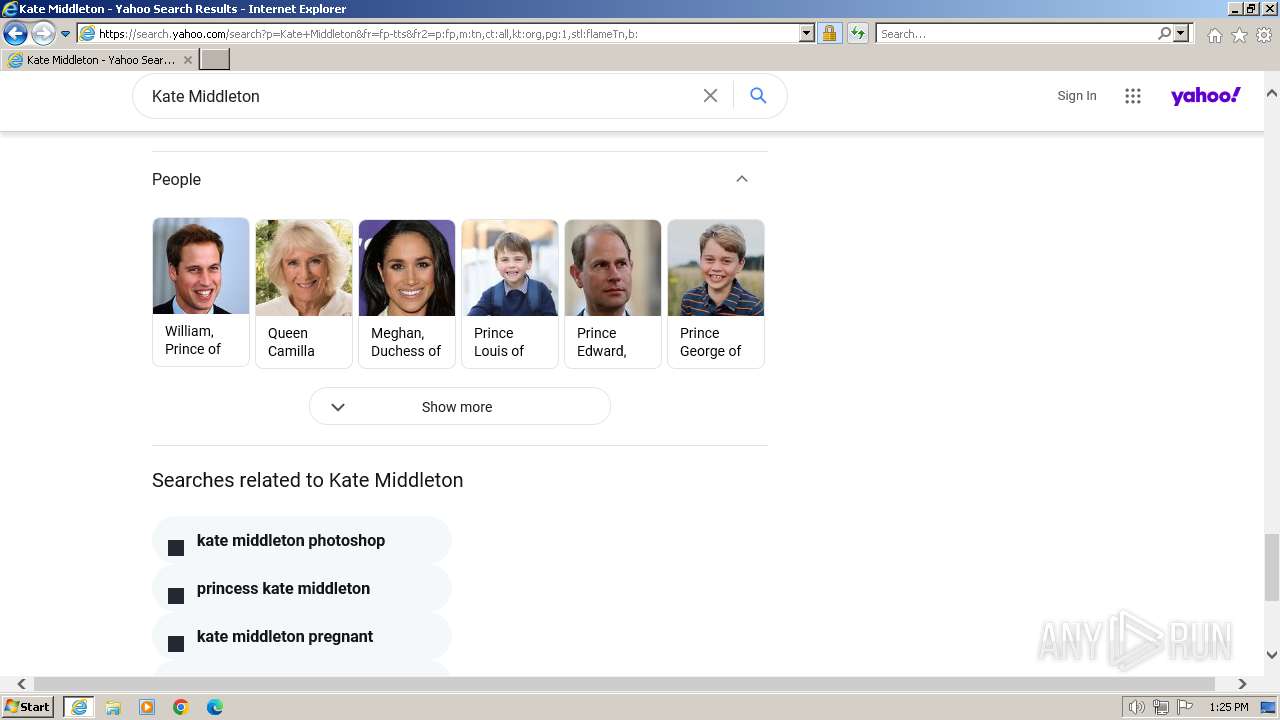Open the recent pages dropdown arrow
This screenshot has width=1280, height=720.
coord(66,34)
